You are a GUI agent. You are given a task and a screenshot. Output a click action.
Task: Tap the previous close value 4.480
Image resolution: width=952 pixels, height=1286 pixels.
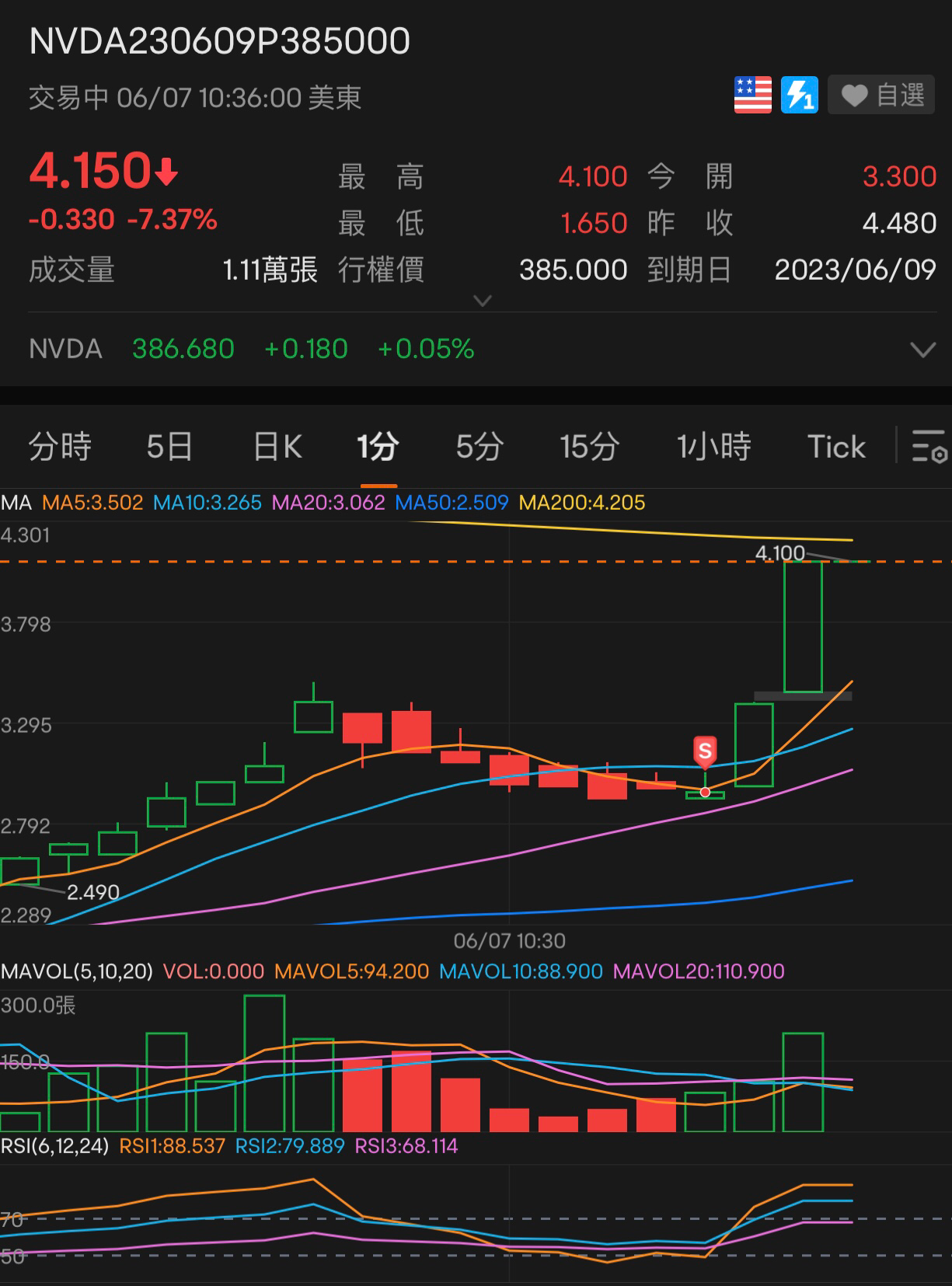(x=899, y=224)
